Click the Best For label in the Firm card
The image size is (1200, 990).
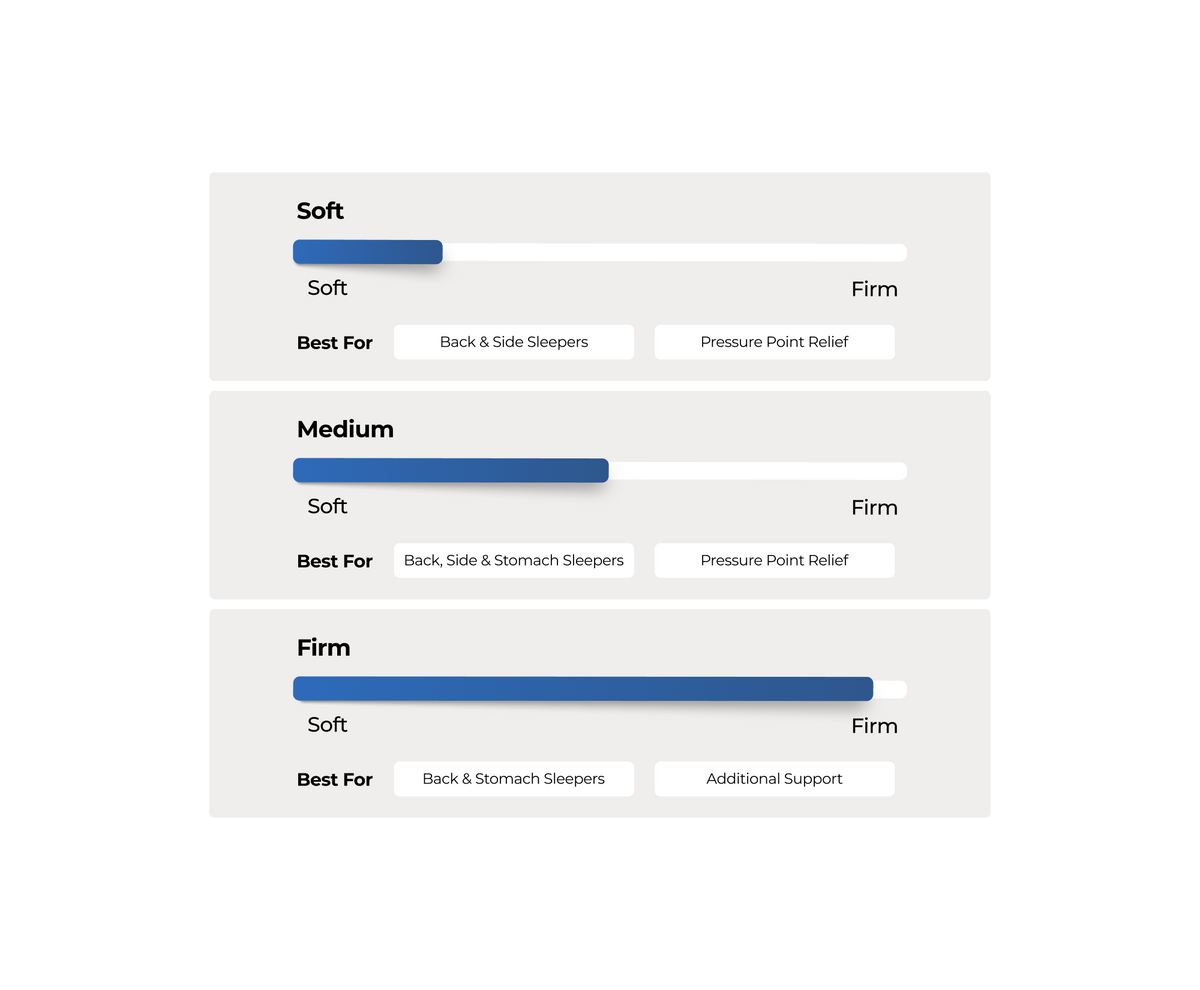(x=335, y=780)
